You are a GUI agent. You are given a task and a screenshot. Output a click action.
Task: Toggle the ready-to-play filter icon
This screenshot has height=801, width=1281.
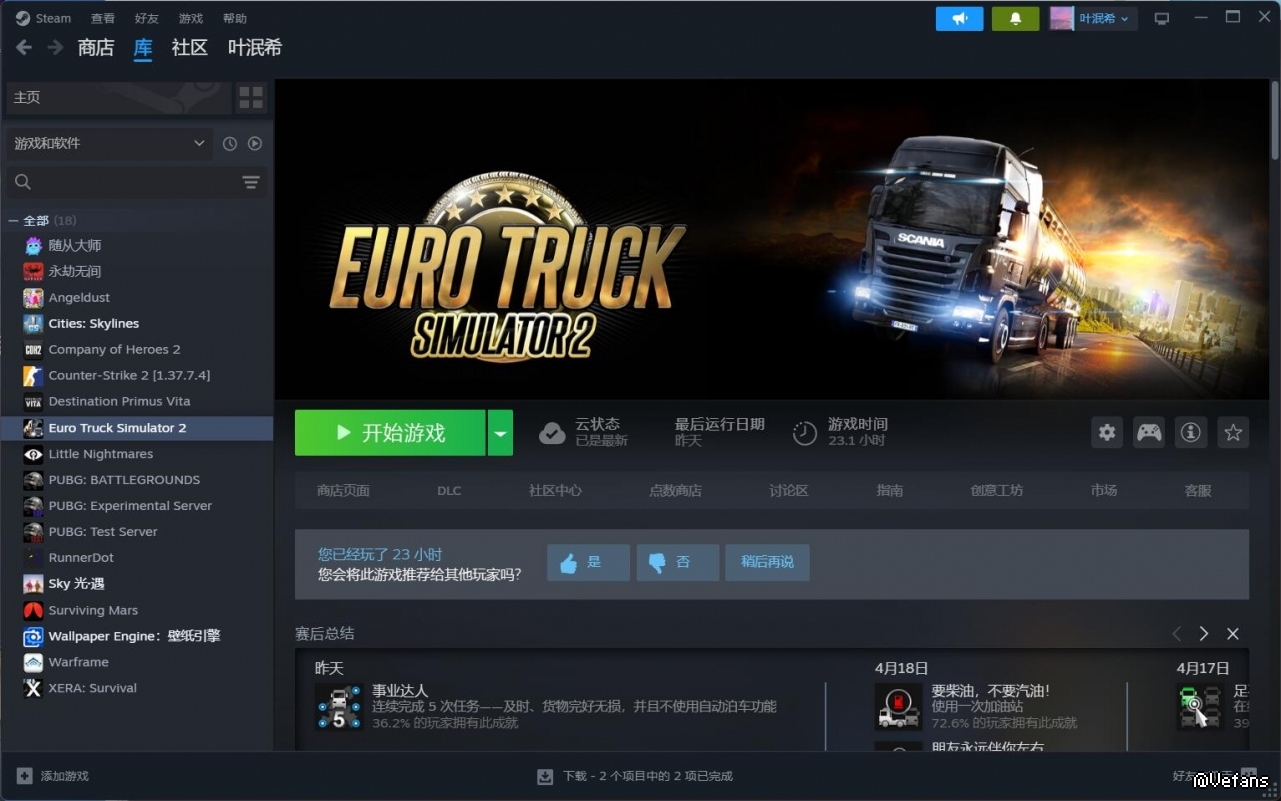[x=255, y=143]
